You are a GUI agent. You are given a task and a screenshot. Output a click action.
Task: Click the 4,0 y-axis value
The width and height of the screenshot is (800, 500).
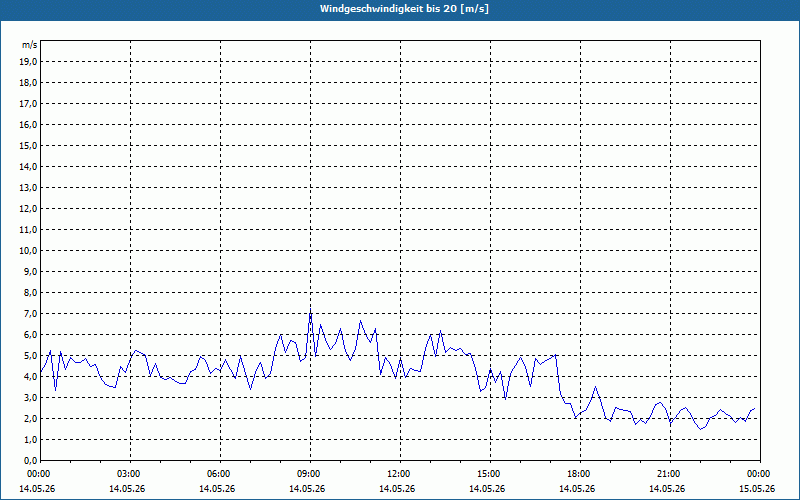pyautogui.click(x=30, y=377)
